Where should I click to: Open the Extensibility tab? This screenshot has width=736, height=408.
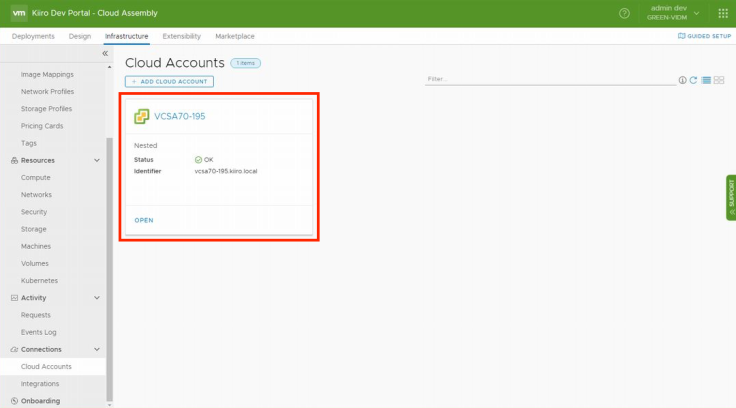click(x=182, y=36)
